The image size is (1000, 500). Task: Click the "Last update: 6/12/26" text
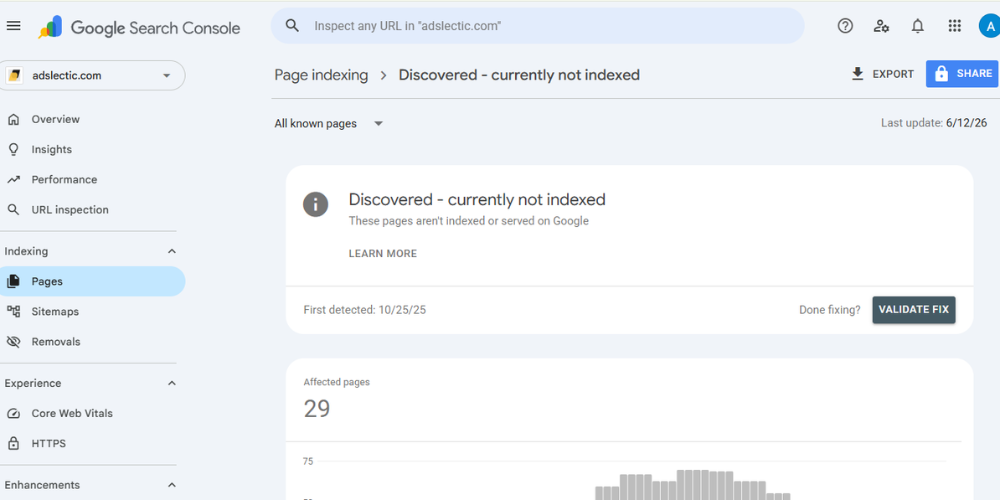934,123
